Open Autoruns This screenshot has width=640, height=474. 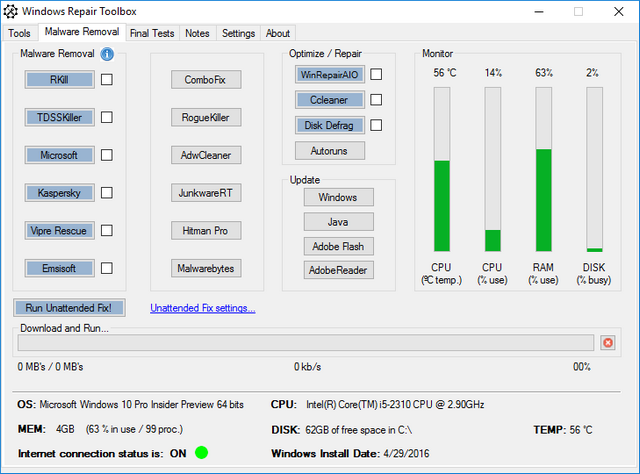tap(330, 151)
